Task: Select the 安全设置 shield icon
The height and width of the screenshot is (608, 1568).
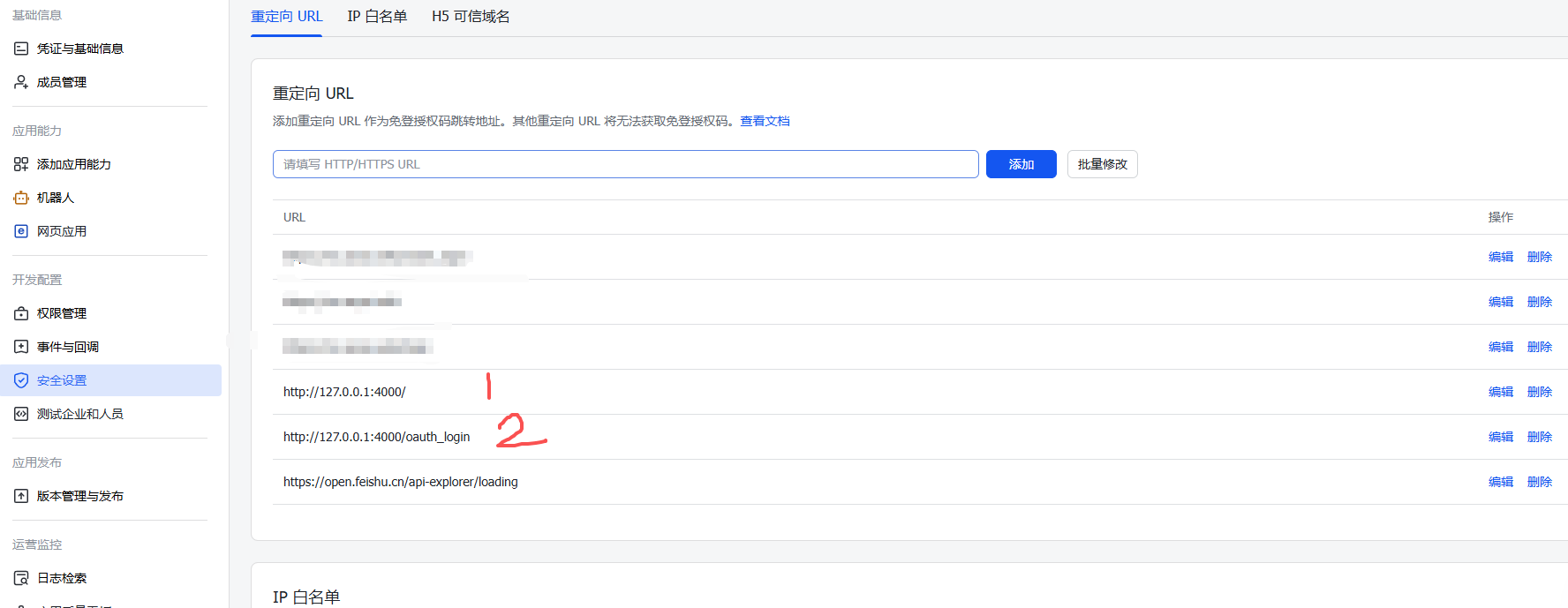Action: [21, 380]
